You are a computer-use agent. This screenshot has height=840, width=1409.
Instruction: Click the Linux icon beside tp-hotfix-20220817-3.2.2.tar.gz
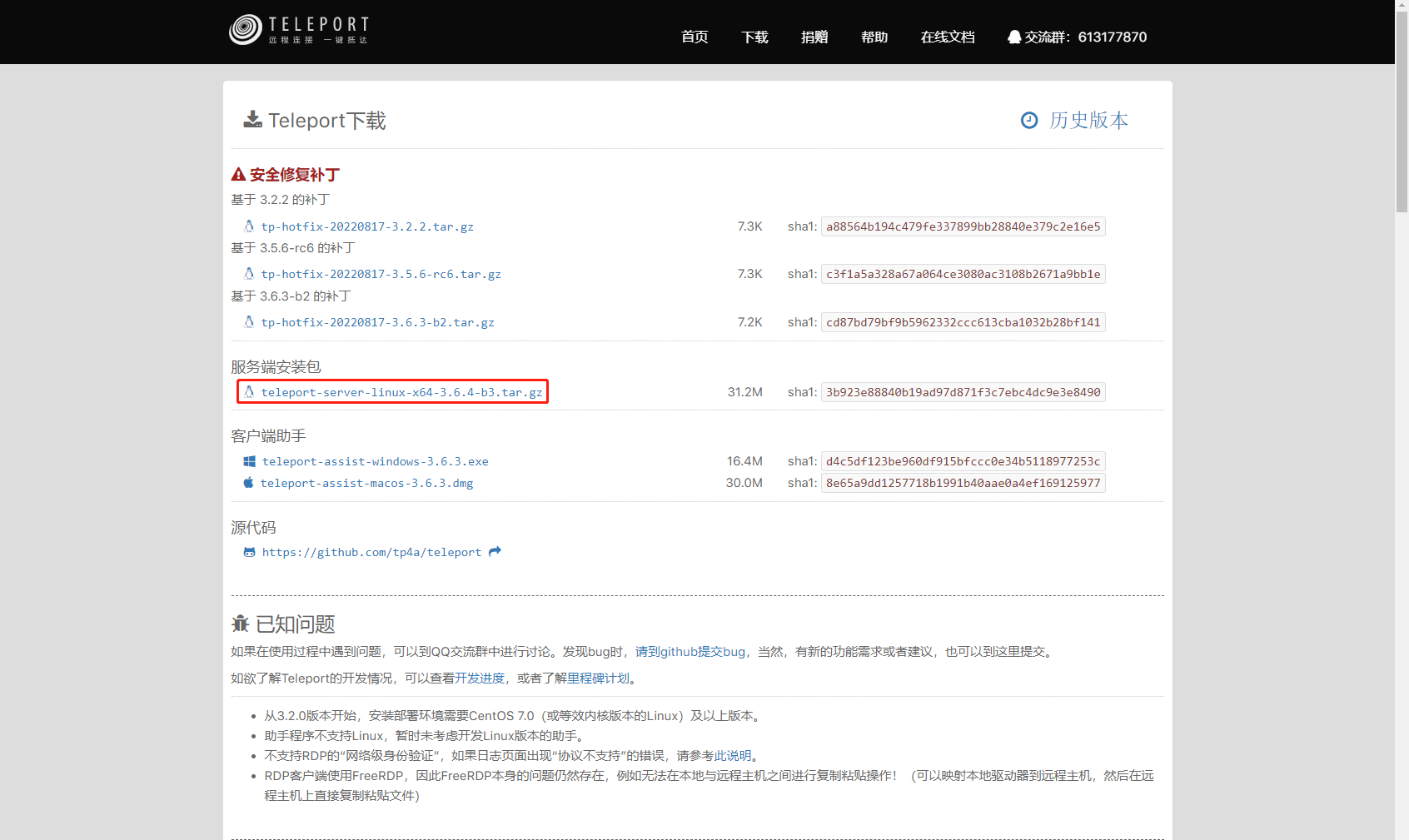tap(248, 226)
